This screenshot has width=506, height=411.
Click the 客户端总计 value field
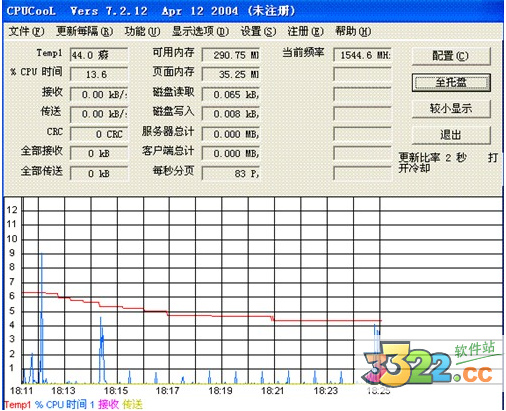[x=231, y=153]
